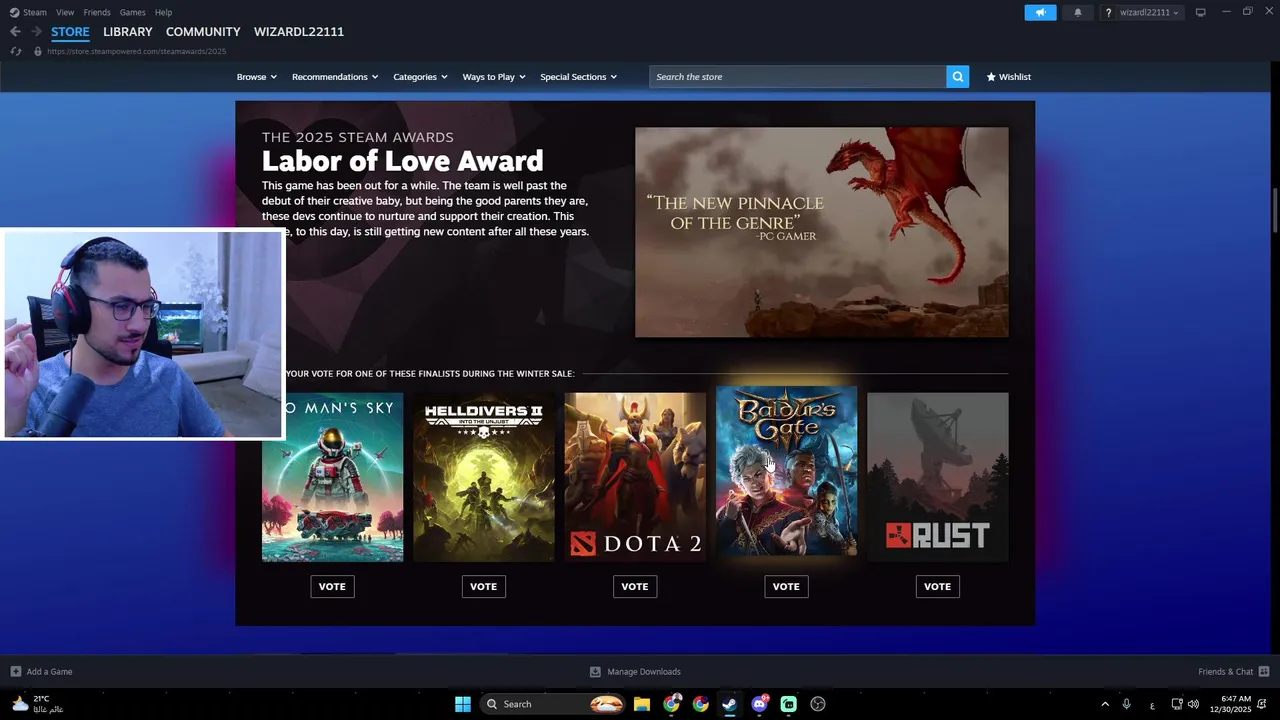Click the Windows taskbar Search box
This screenshot has width=1280, height=720.
click(x=553, y=704)
